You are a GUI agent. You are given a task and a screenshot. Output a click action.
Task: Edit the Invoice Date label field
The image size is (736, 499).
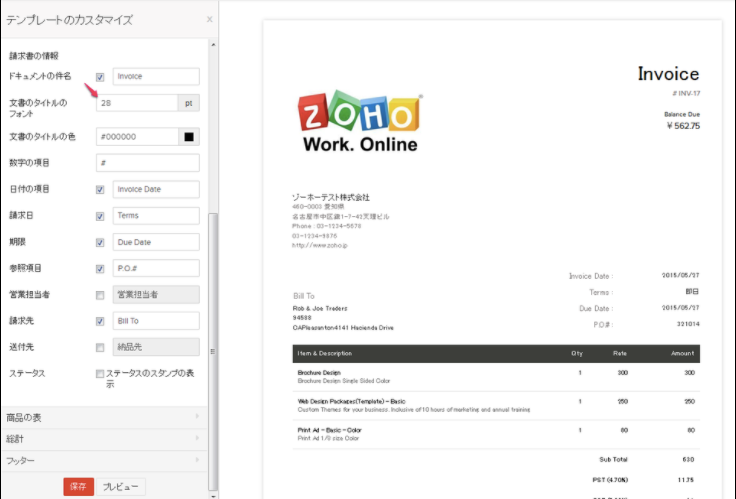[x=156, y=189]
